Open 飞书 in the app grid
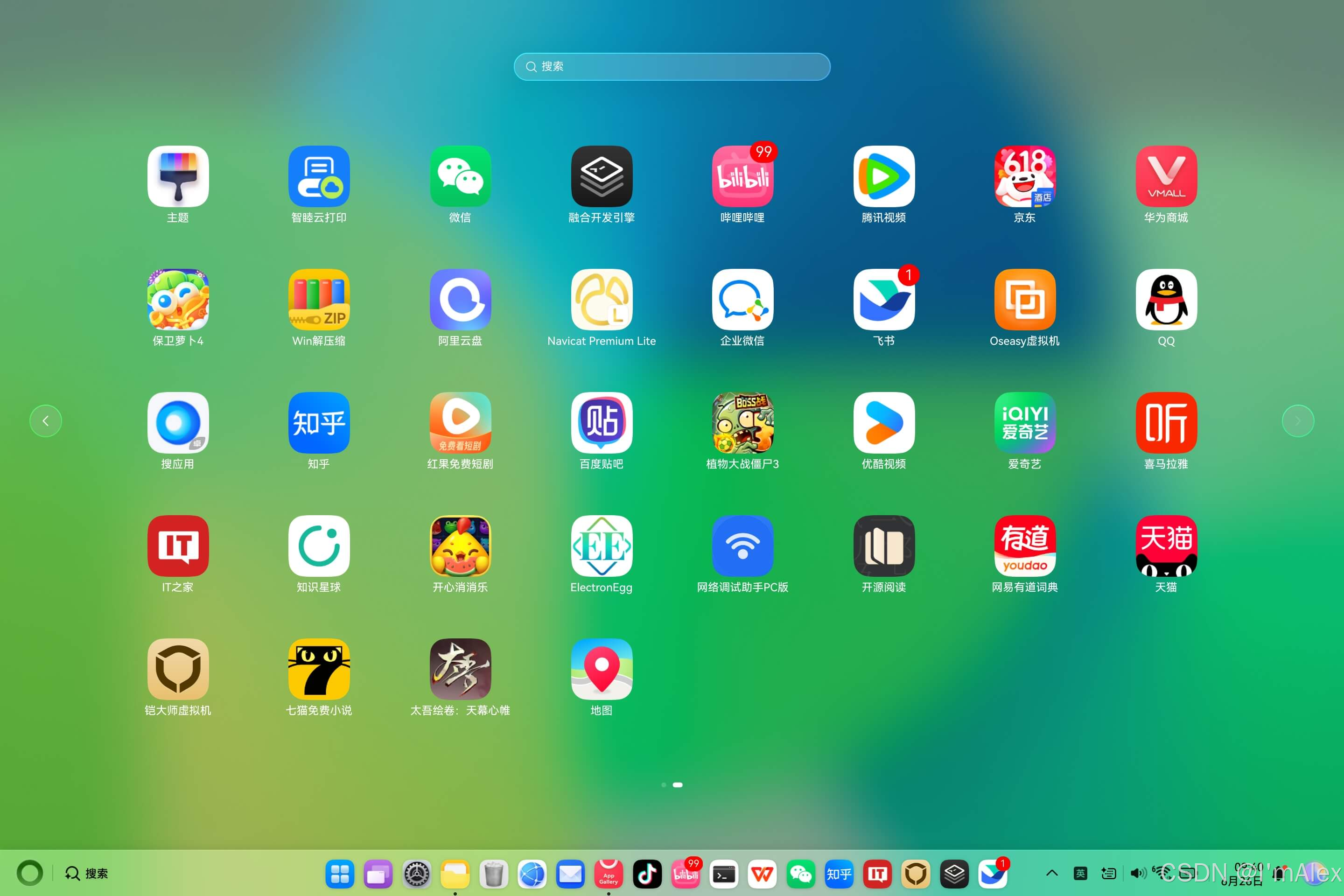The height and width of the screenshot is (896, 1344). click(x=884, y=300)
